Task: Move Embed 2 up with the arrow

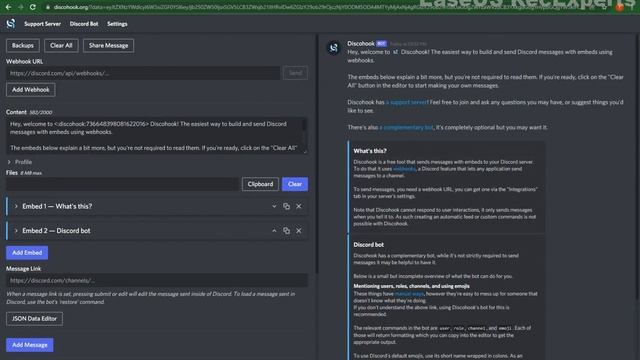Action: click(x=274, y=231)
